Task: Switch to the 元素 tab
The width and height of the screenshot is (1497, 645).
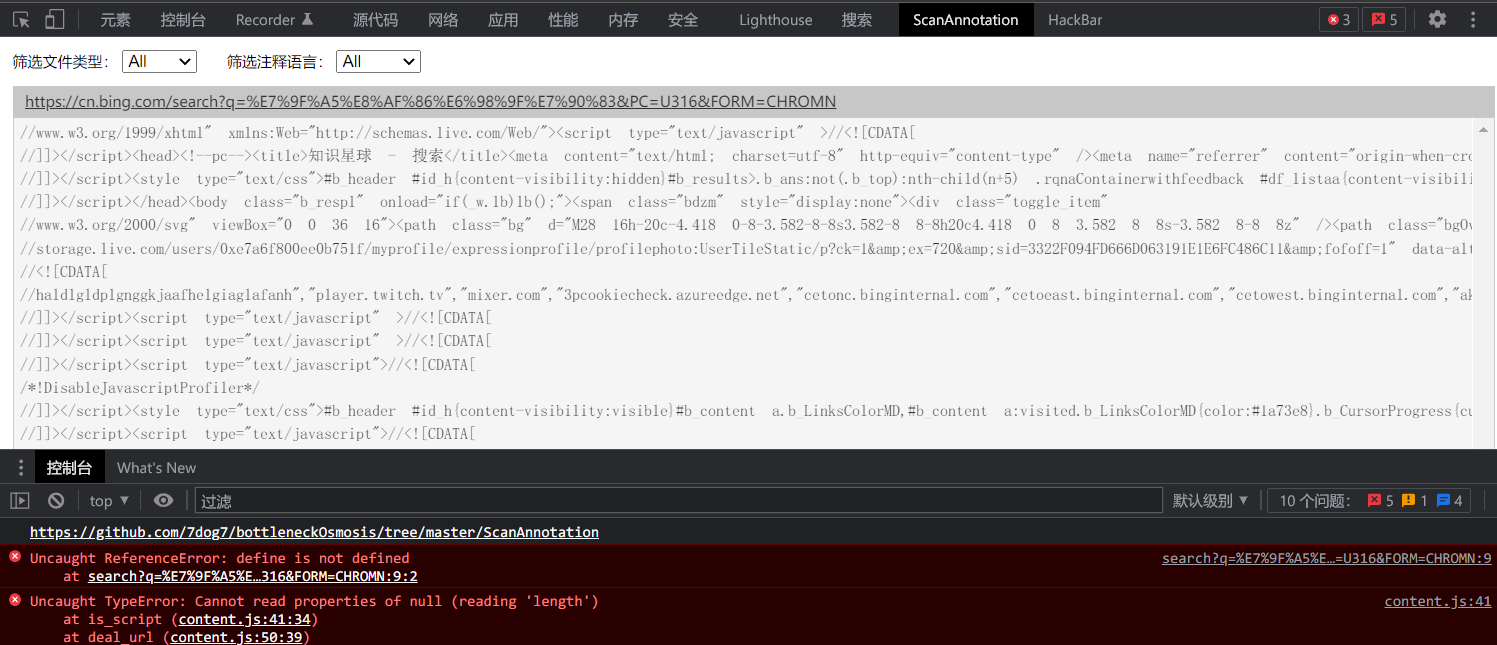Action: pos(115,20)
